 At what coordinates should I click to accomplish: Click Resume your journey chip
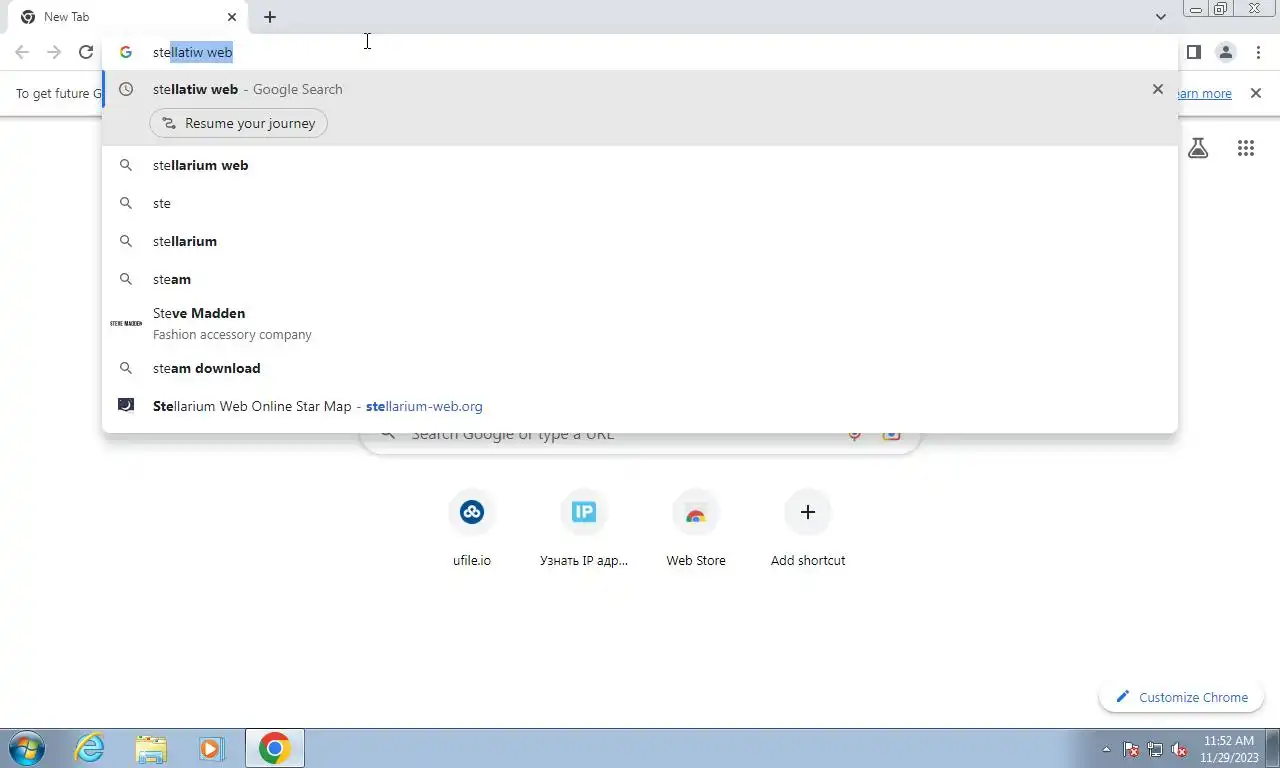(238, 123)
